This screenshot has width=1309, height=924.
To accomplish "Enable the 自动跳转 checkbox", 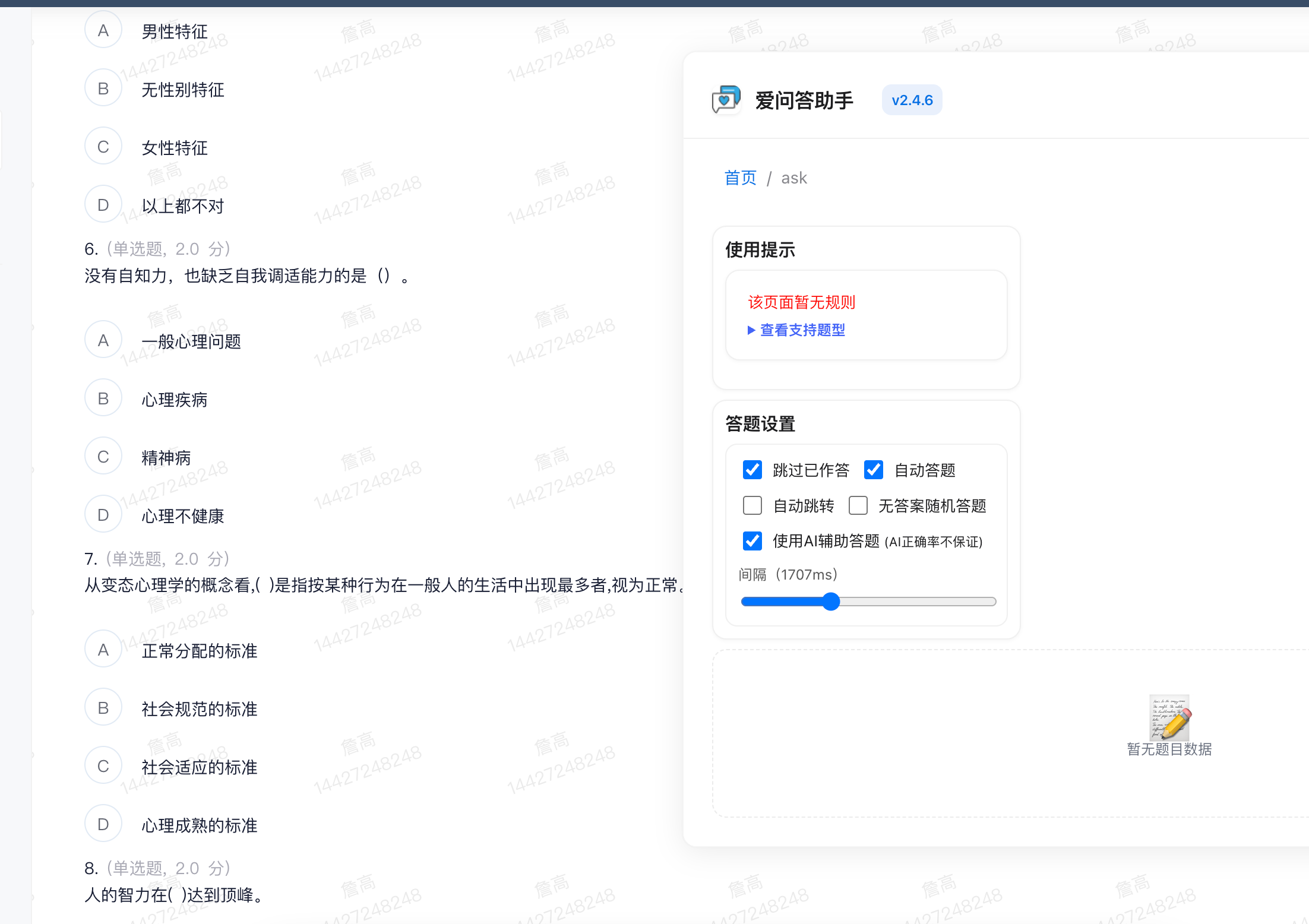I will [x=752, y=505].
